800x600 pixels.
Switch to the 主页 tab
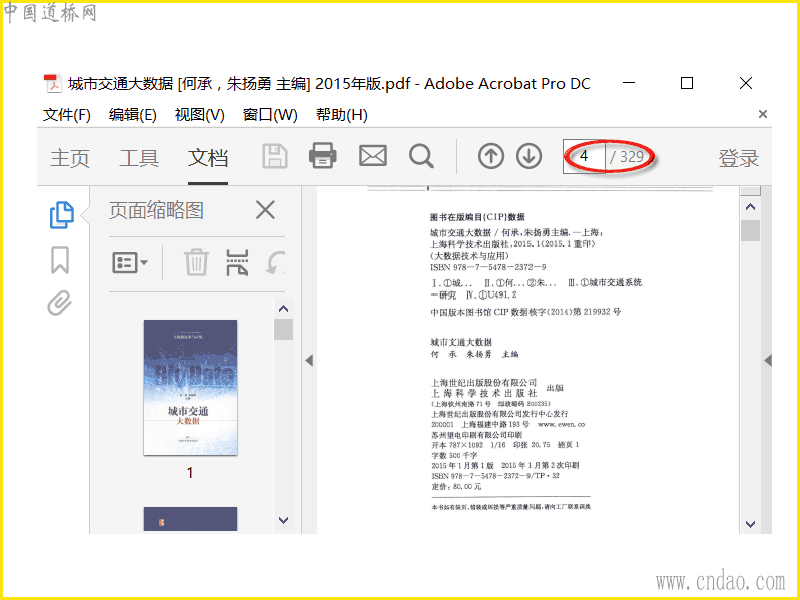[70, 158]
